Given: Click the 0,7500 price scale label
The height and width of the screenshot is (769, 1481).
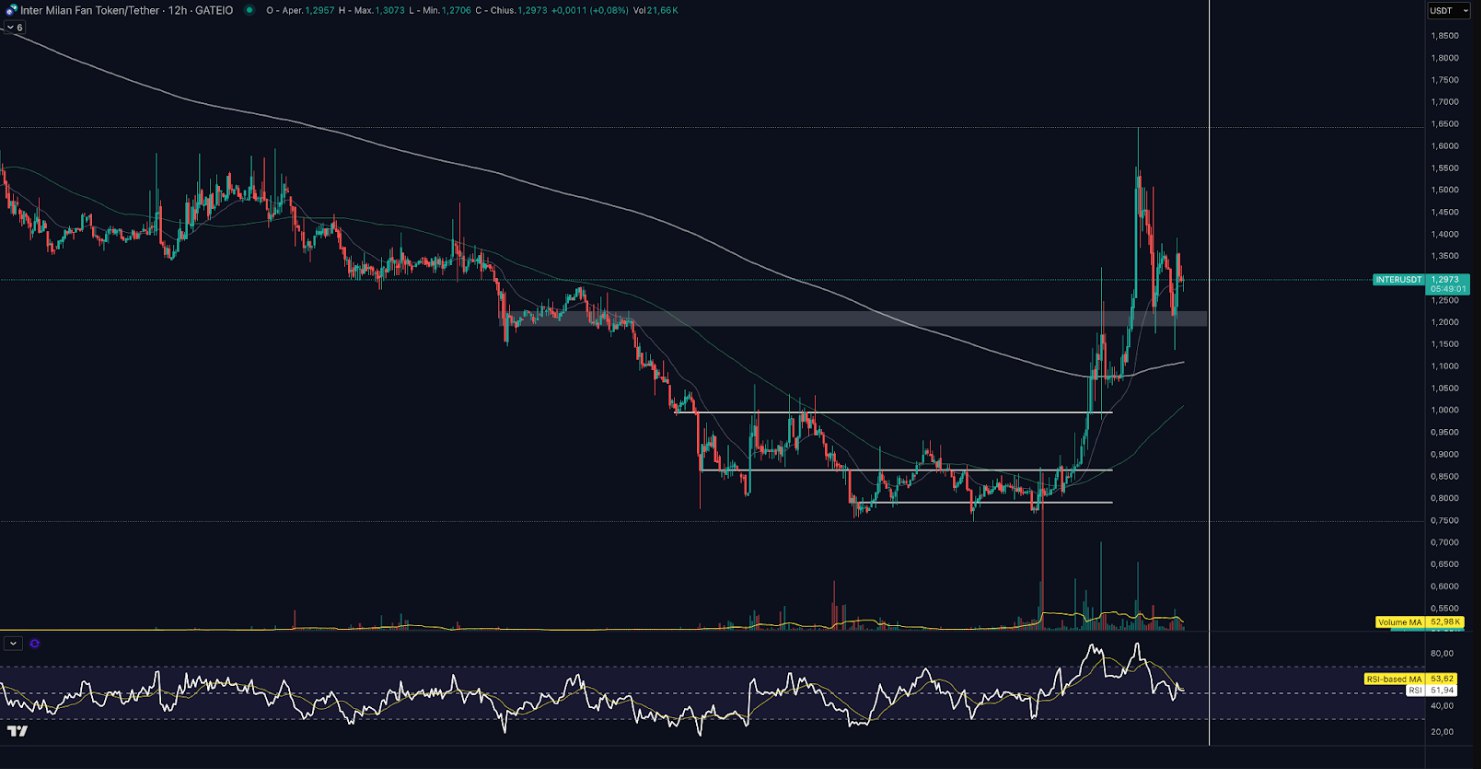Looking at the screenshot, I should (x=1444, y=520).
